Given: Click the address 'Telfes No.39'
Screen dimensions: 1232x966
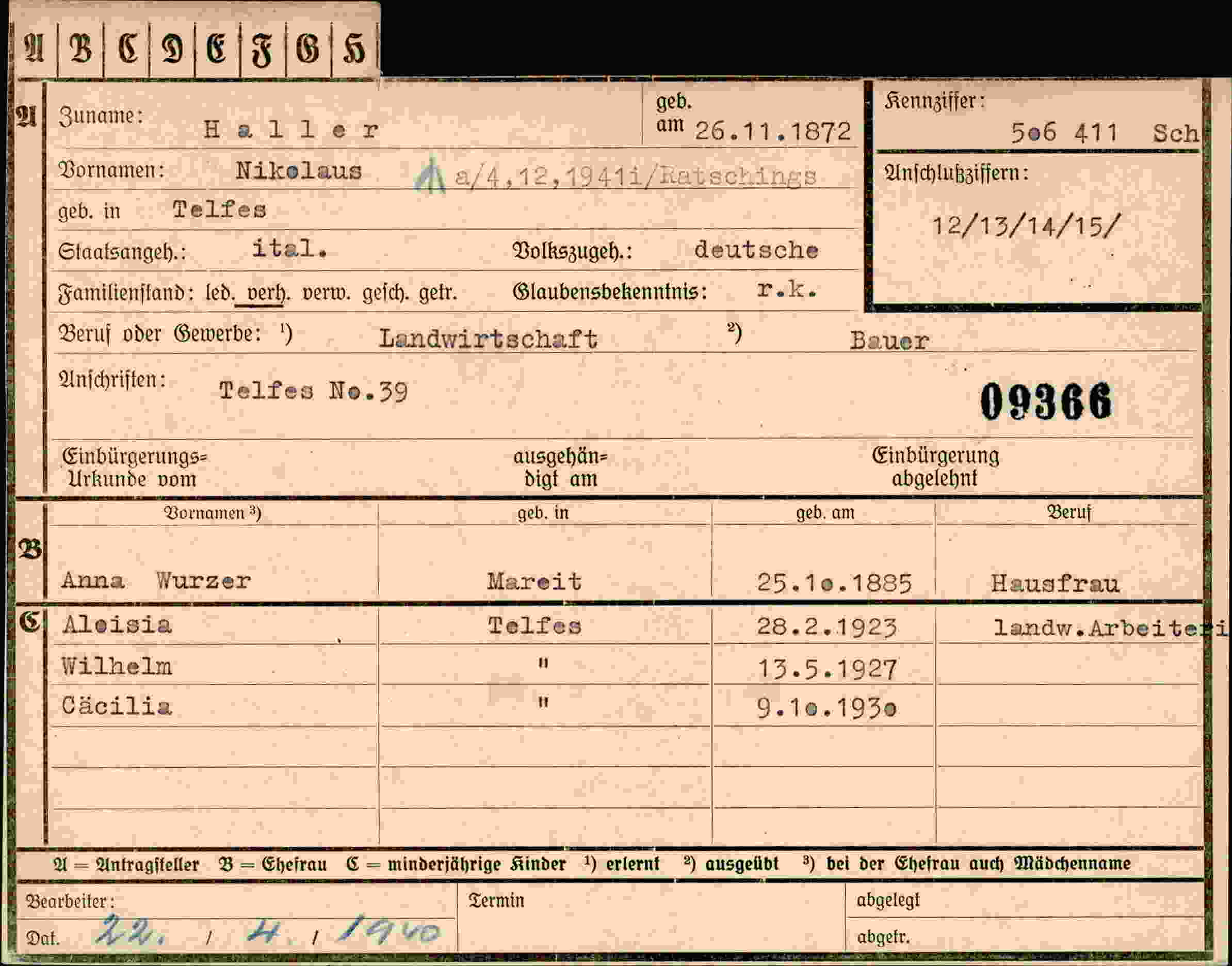Looking at the screenshot, I should (313, 391).
